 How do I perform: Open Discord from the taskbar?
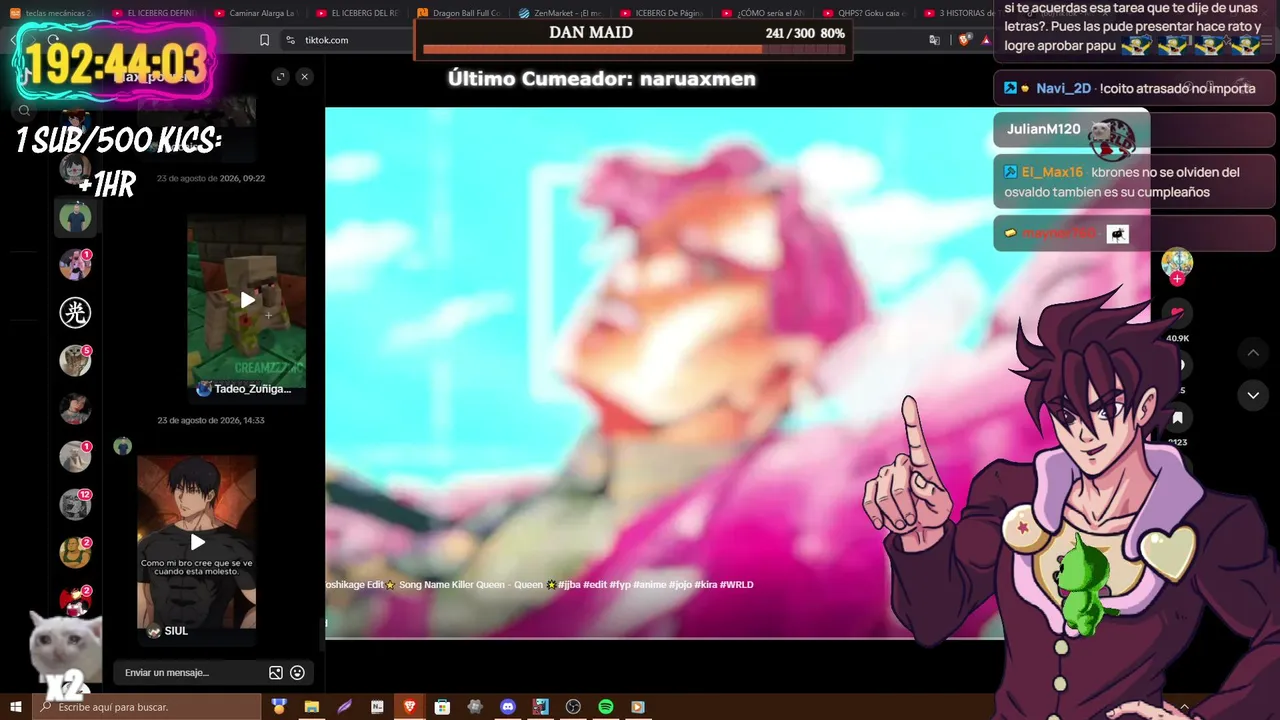507,707
